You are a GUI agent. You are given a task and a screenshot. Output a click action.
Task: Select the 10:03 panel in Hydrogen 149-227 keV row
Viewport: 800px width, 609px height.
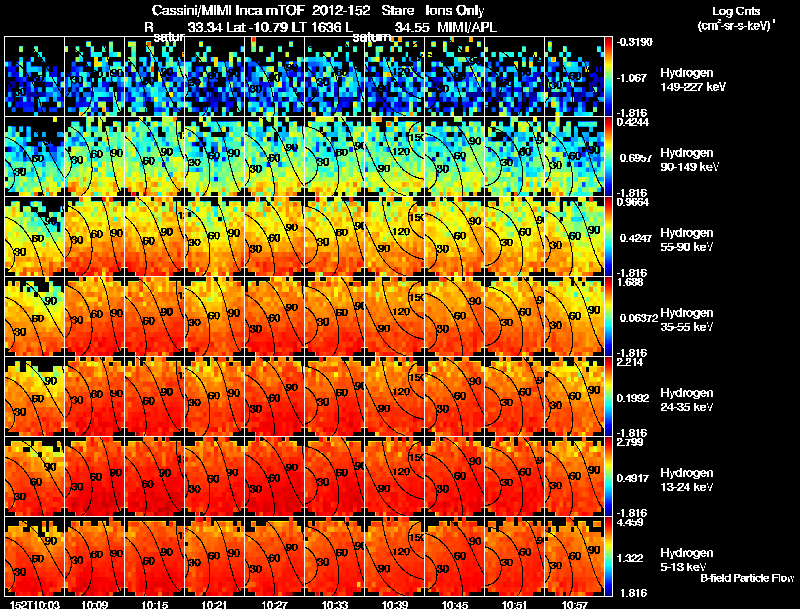pos(34,77)
